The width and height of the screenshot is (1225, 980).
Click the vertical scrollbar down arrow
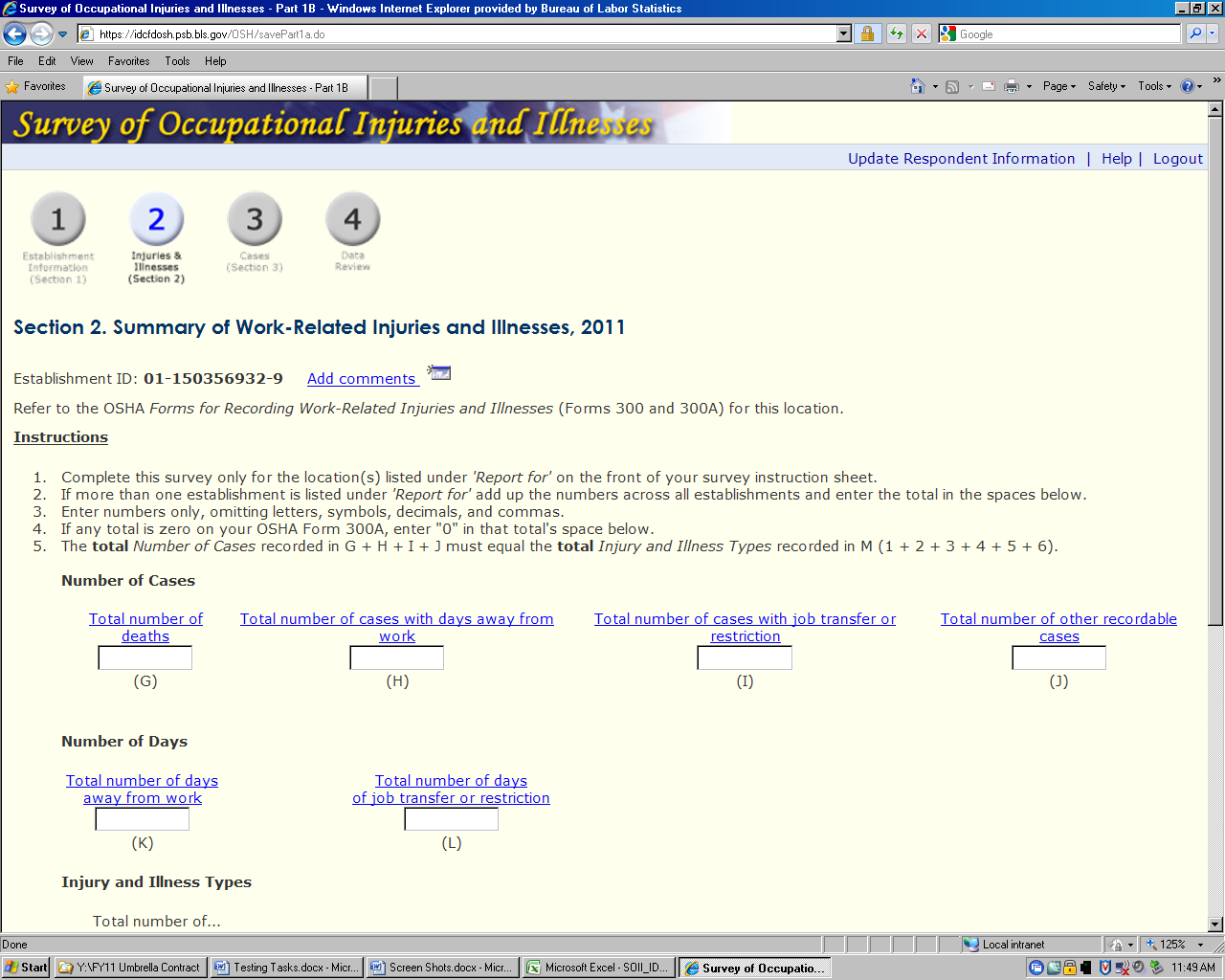(x=1215, y=924)
